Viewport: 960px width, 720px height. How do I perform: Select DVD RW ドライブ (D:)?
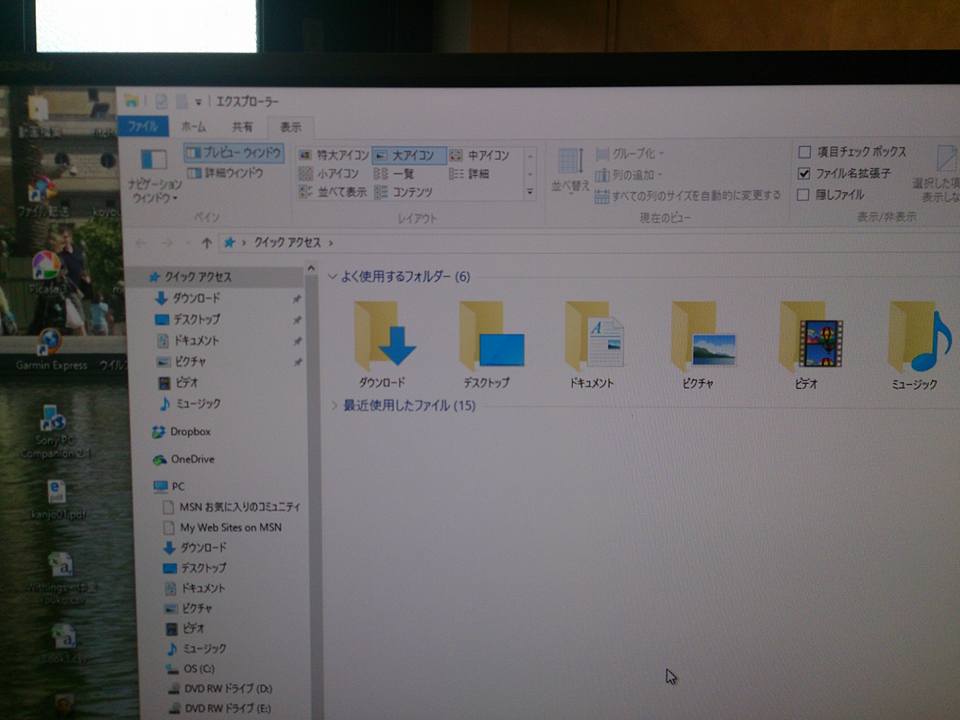pyautogui.click(x=220, y=689)
